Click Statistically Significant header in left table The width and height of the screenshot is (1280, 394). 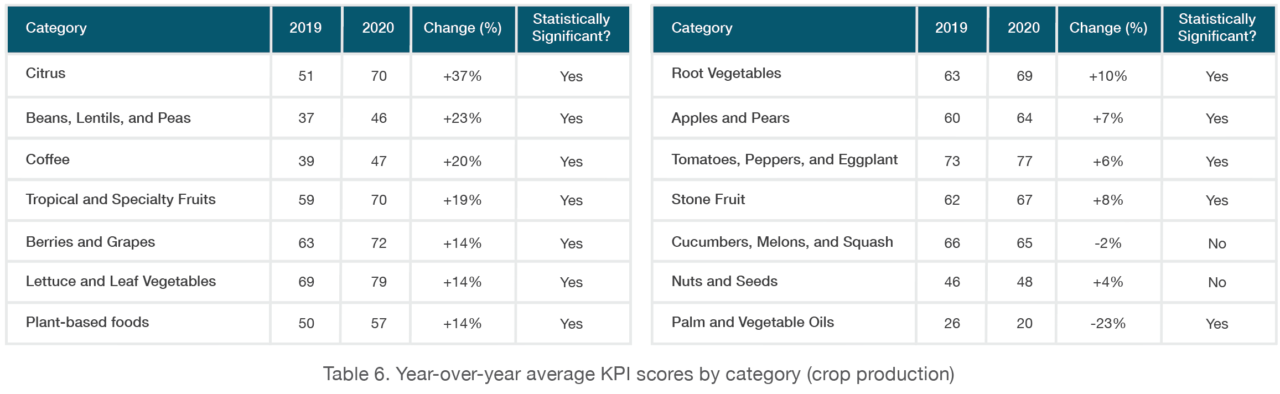572,28
